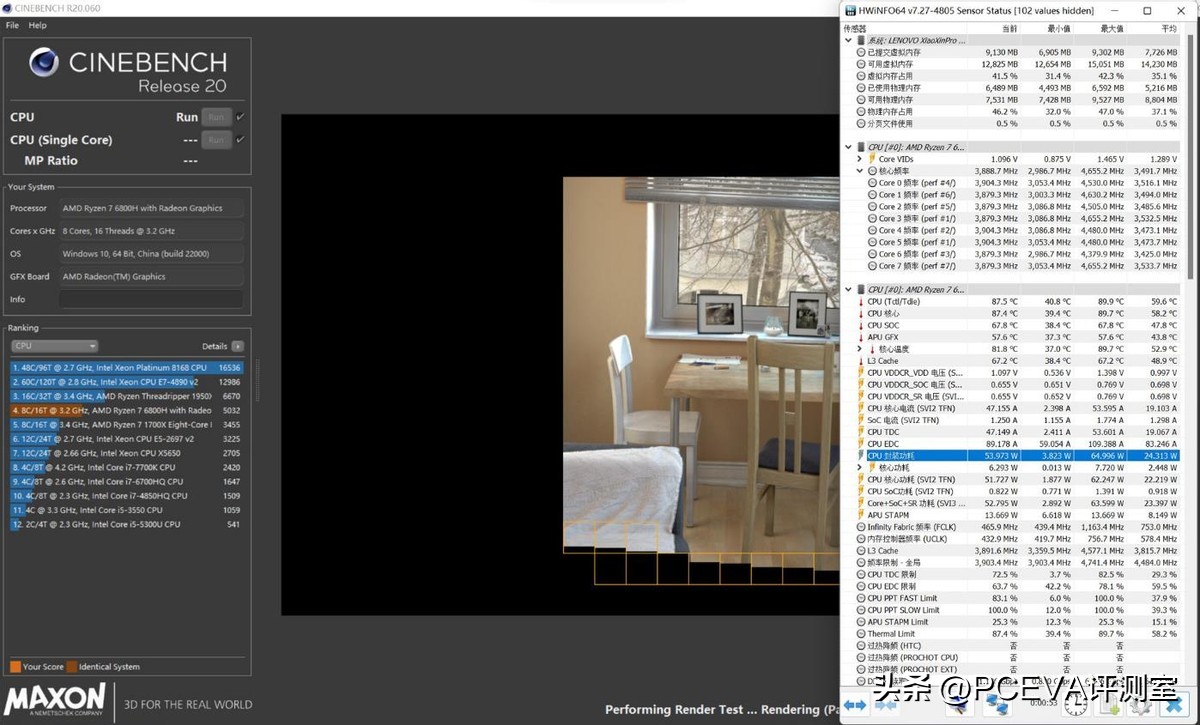Screen dimensions: 1200x725
Task: Click the 最大值 column header in HWiNFO
Action: click(x=1112, y=29)
